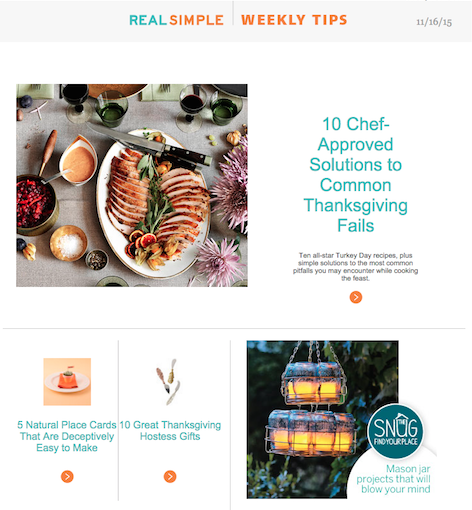Image resolution: width=472 pixels, height=510 pixels.
Task: Open the Snug Find Your Place badge
Action: click(395, 431)
